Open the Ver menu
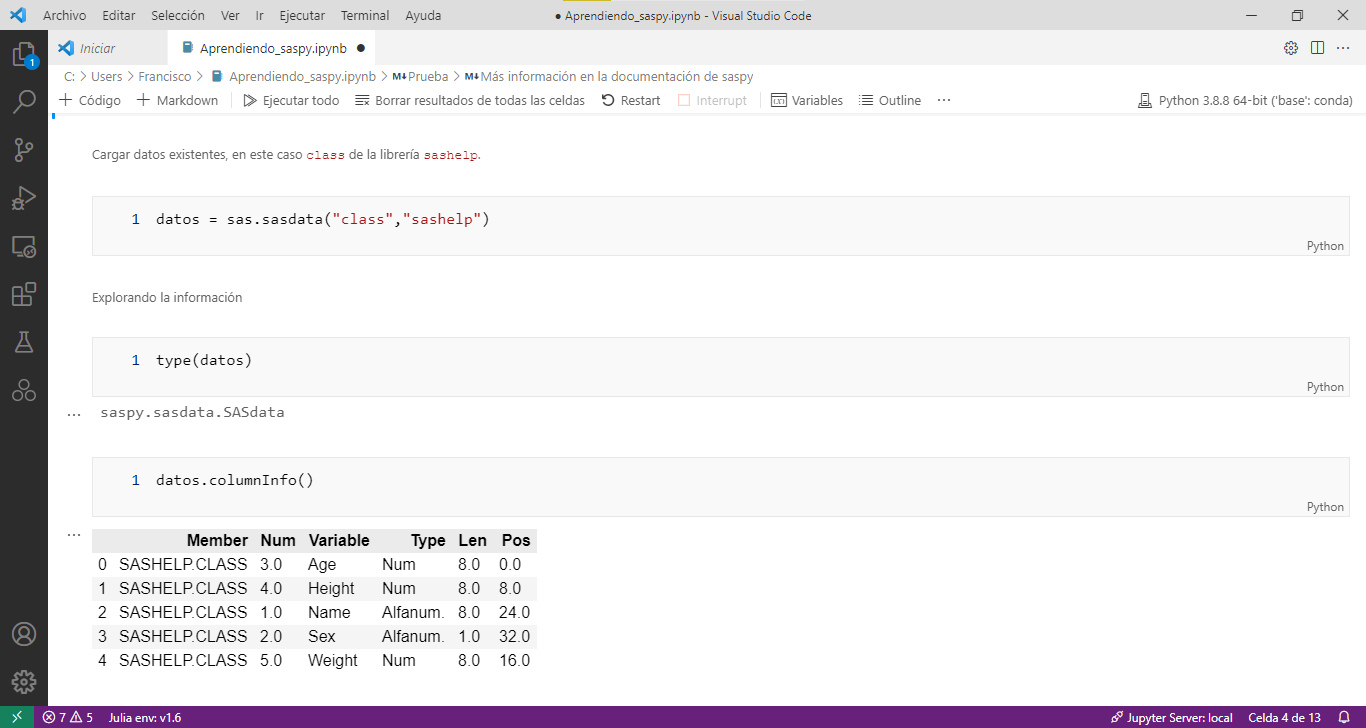1366x728 pixels. click(x=230, y=16)
